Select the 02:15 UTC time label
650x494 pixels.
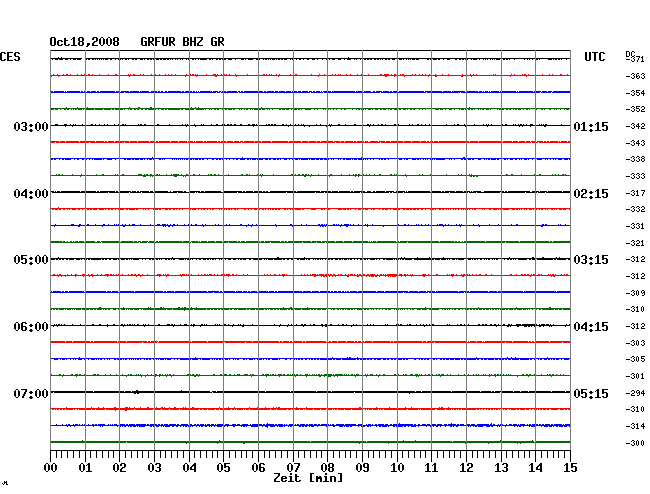(x=591, y=194)
